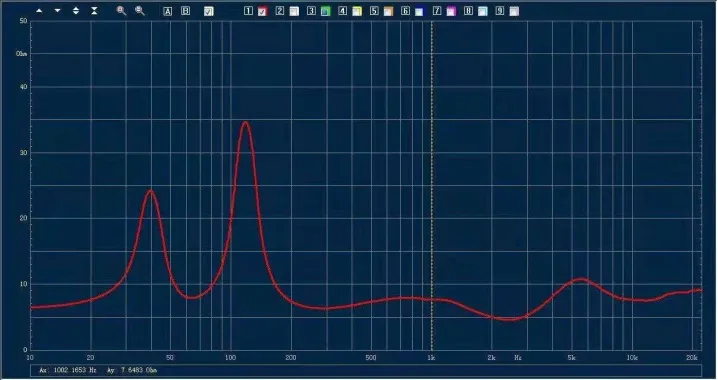Select curve slot 7

(437, 11)
